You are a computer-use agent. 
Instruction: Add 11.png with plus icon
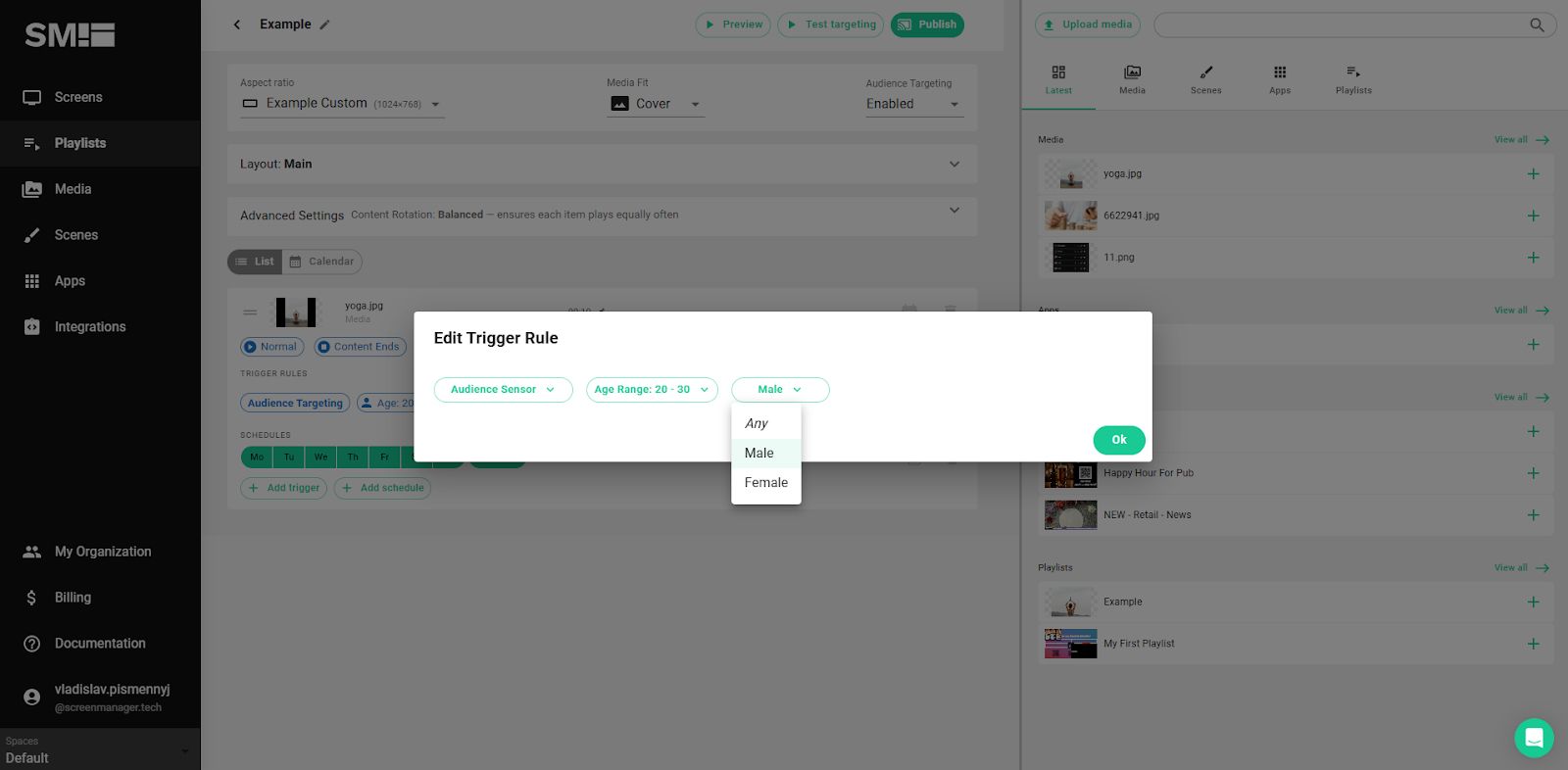pos(1533,258)
